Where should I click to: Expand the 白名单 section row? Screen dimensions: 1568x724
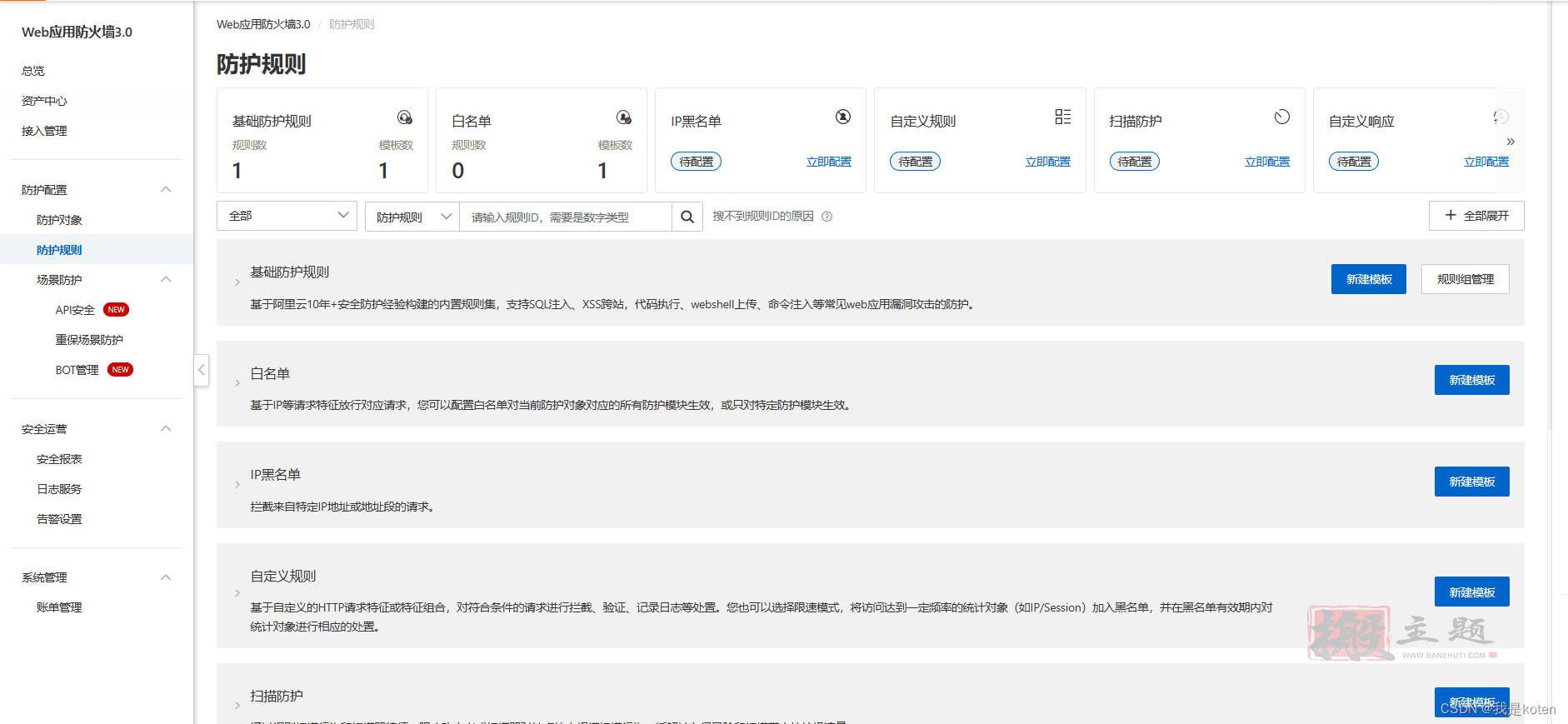(237, 383)
